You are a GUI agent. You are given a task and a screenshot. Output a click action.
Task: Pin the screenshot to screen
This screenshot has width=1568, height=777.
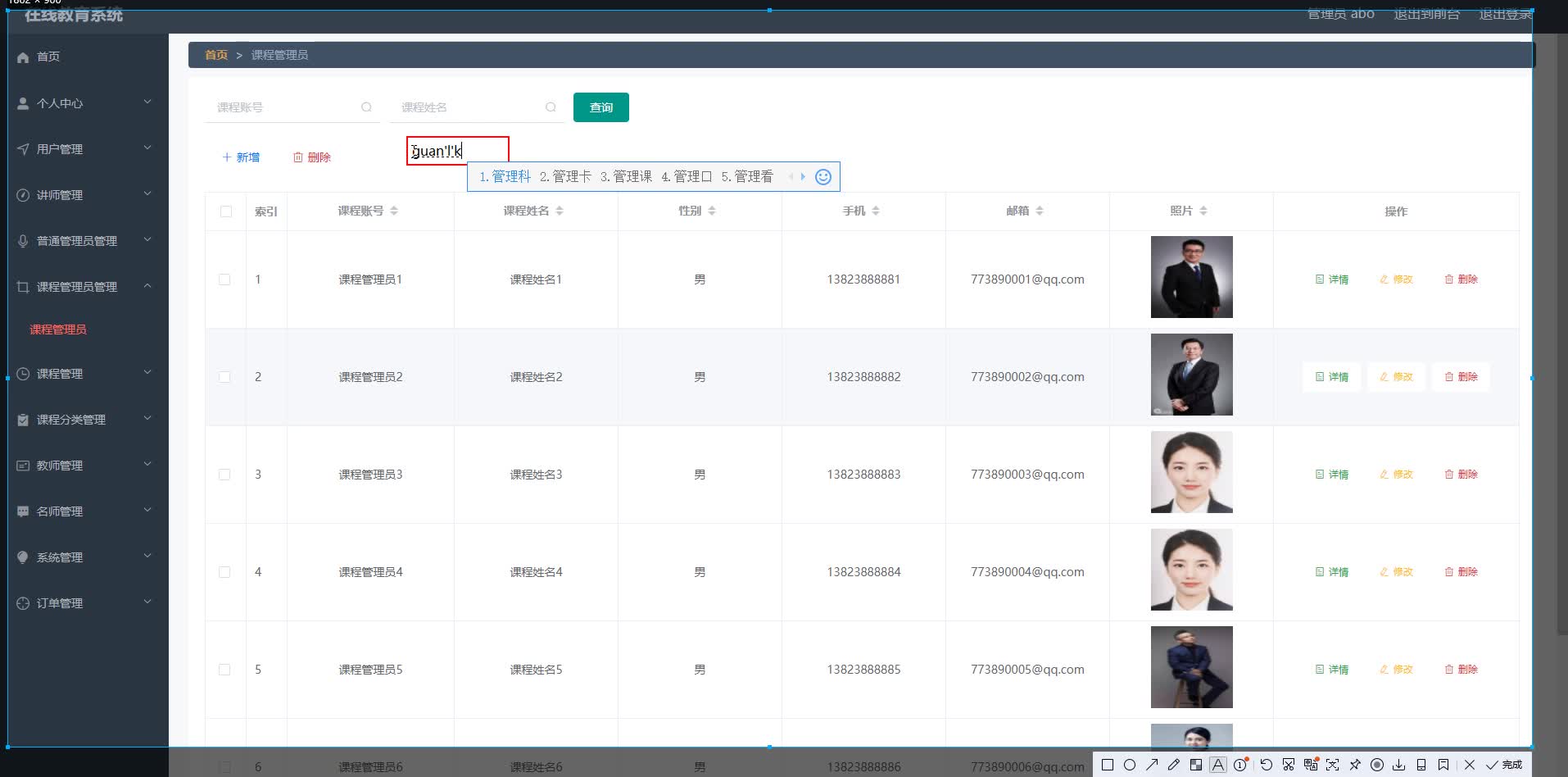[x=1356, y=765]
